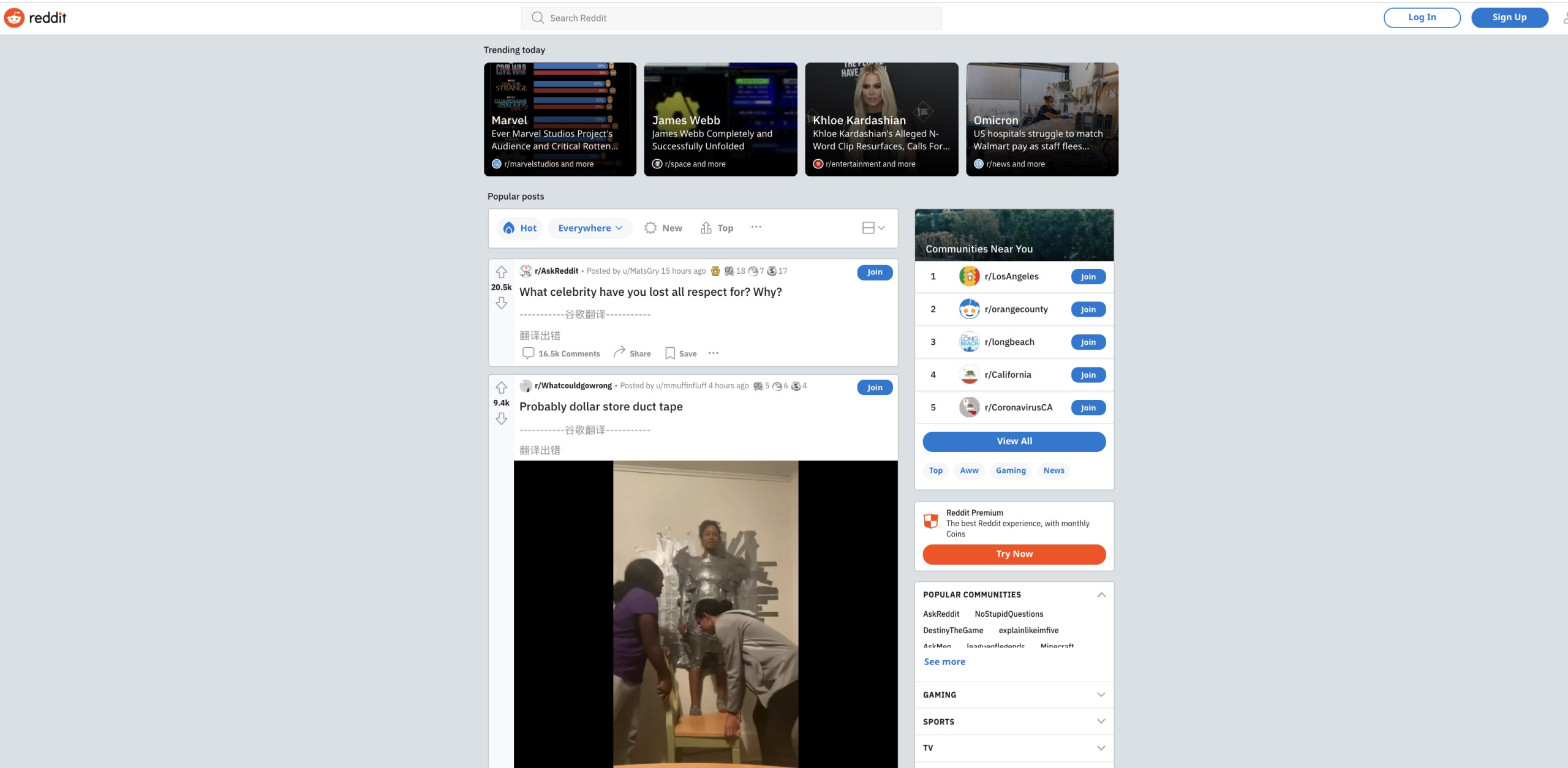This screenshot has width=1568, height=768.
Task: Open u/mmuffinfluff user profile link
Action: pos(681,386)
